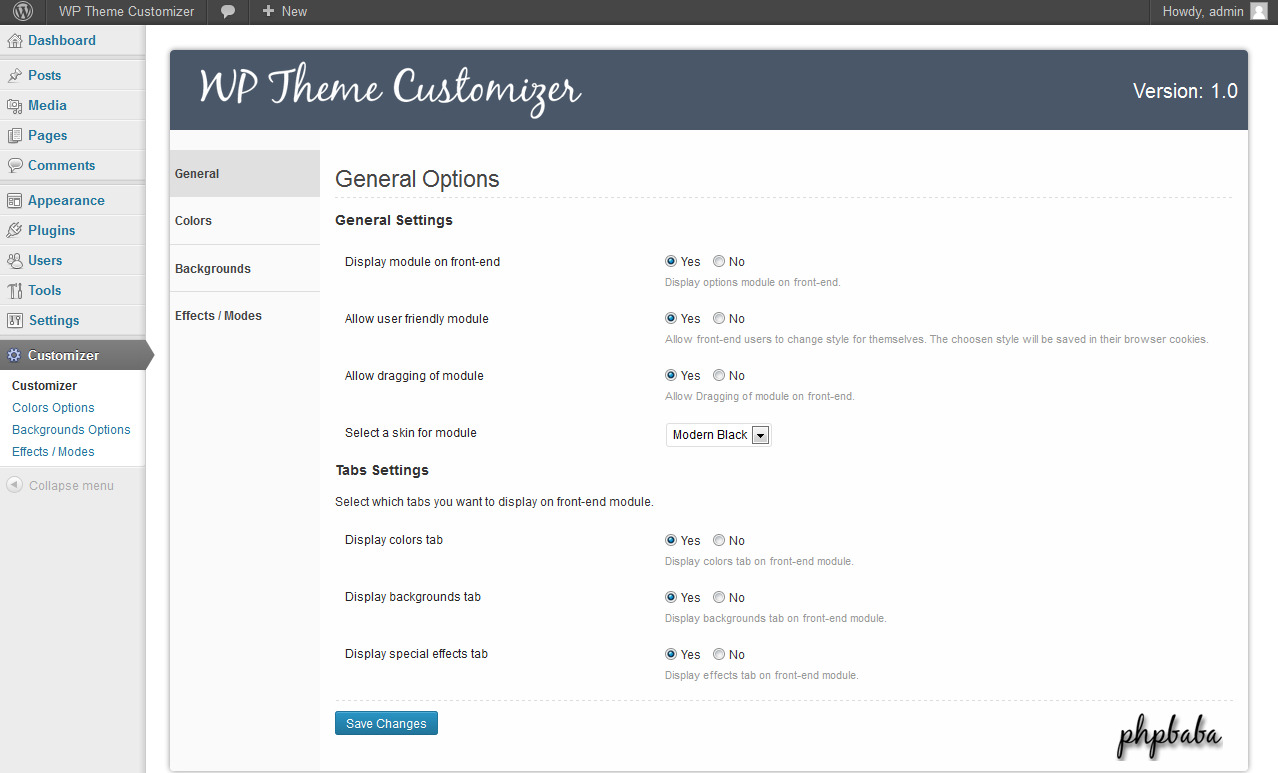Click the Pages icon in sidebar
The image size is (1278, 773).
tap(15, 136)
